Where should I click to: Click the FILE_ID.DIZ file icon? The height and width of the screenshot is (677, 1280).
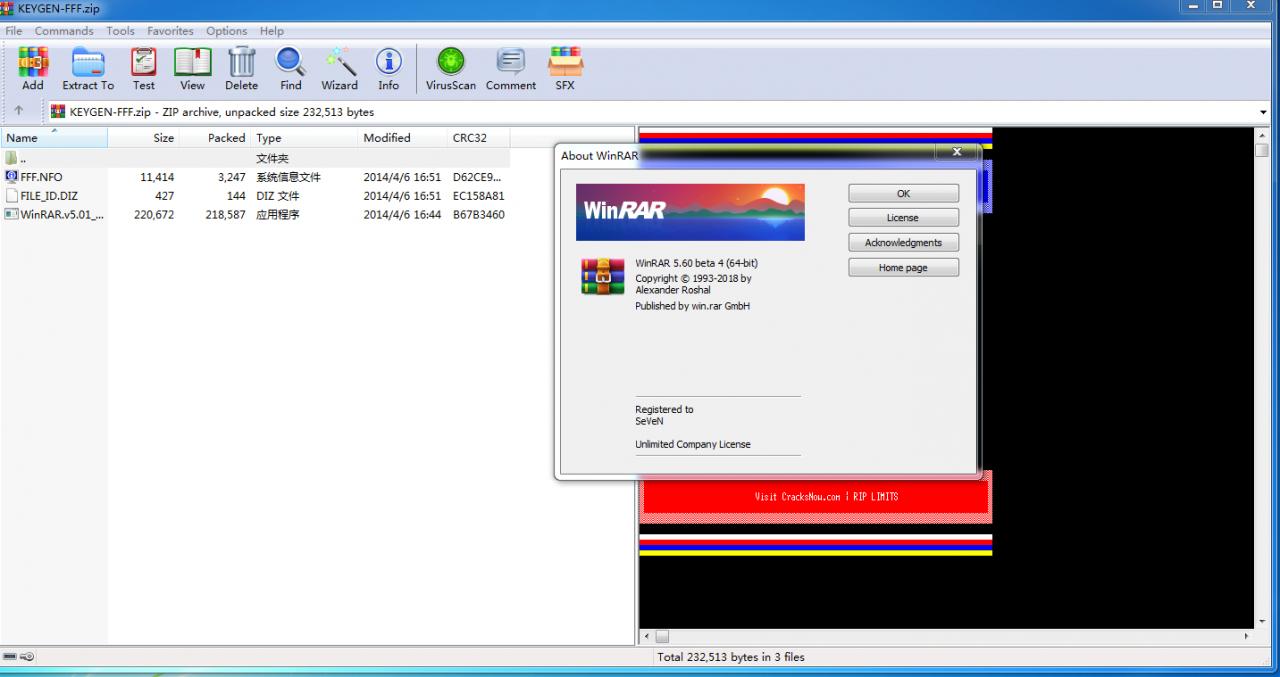pyautogui.click(x=12, y=196)
